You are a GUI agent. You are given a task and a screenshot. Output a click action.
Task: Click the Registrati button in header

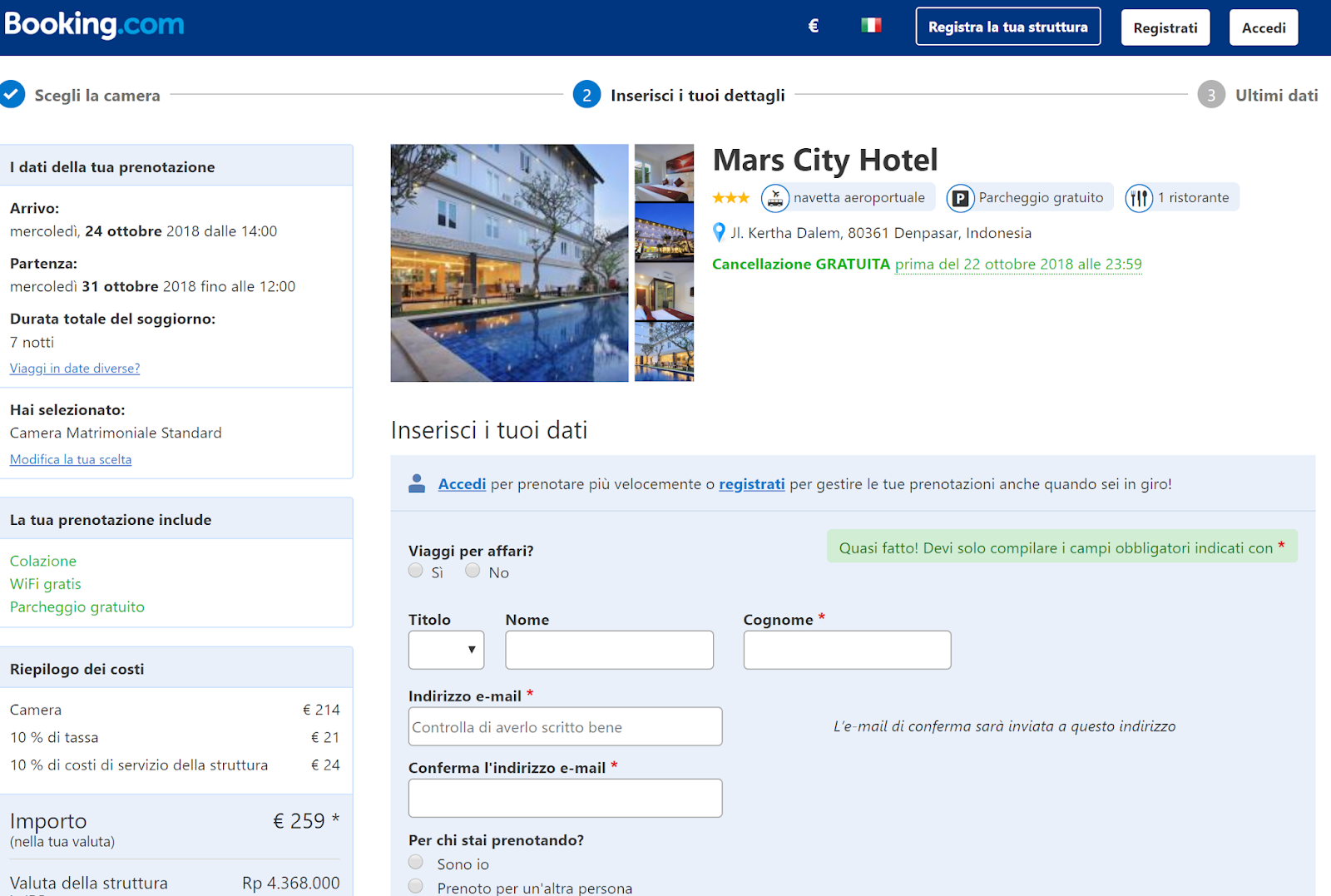click(1165, 27)
